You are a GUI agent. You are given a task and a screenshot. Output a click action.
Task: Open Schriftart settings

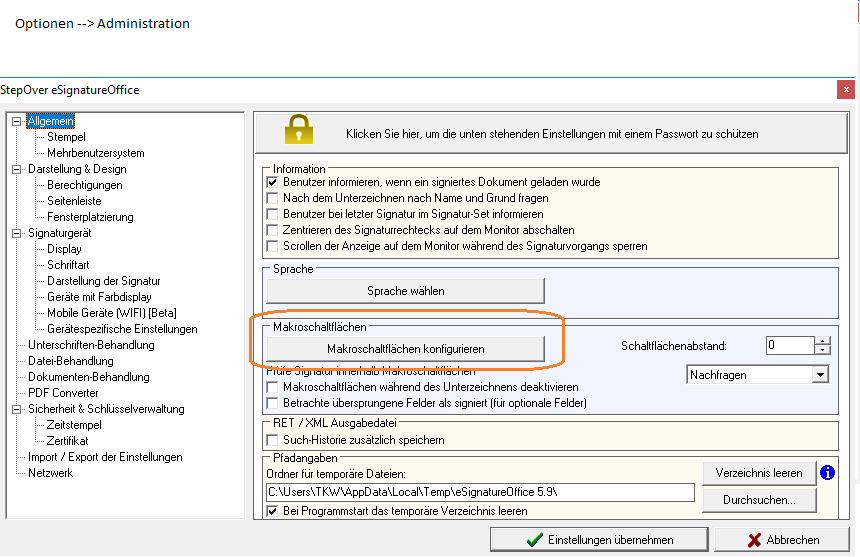[68, 265]
